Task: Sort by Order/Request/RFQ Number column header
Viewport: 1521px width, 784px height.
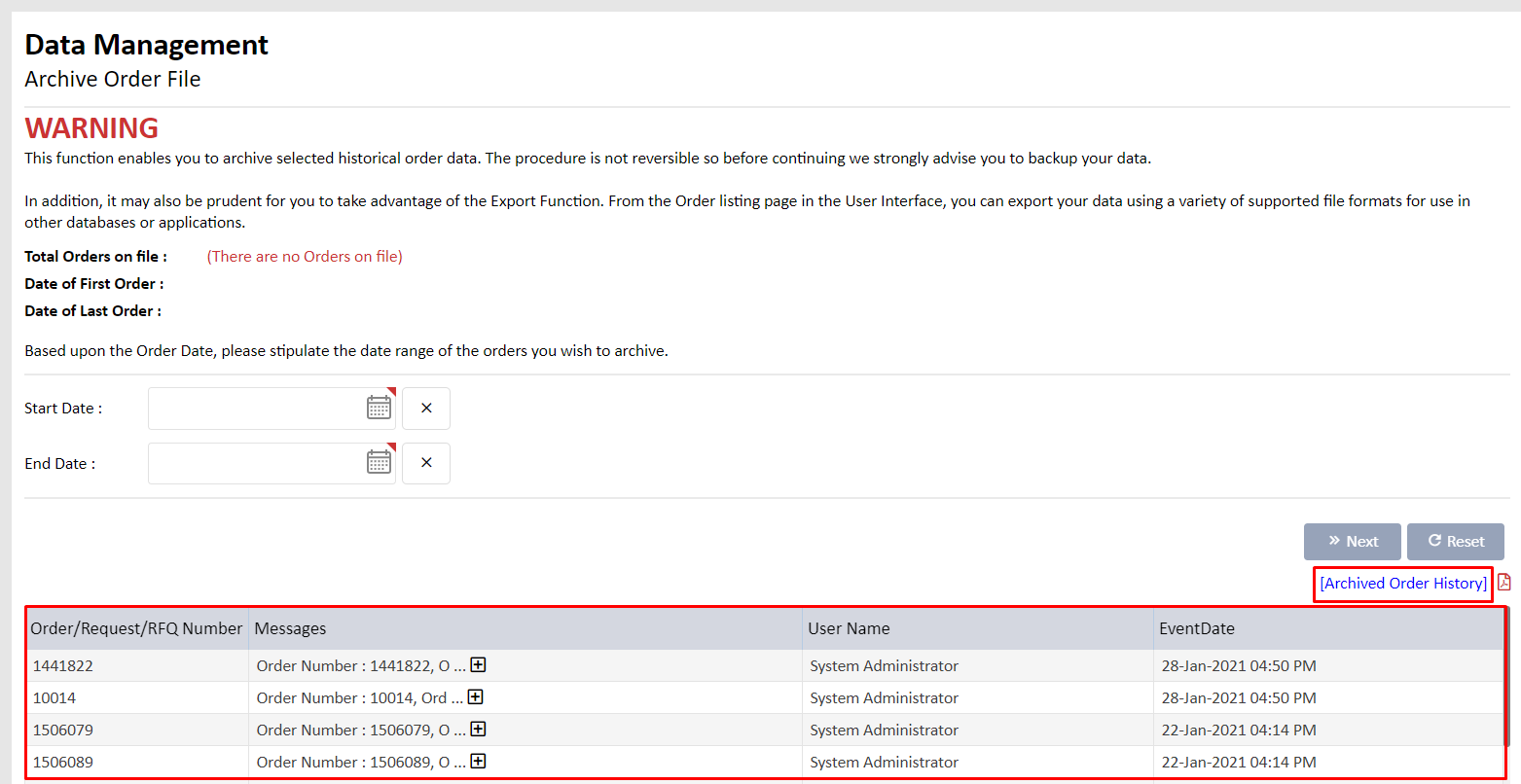Action: click(x=137, y=628)
